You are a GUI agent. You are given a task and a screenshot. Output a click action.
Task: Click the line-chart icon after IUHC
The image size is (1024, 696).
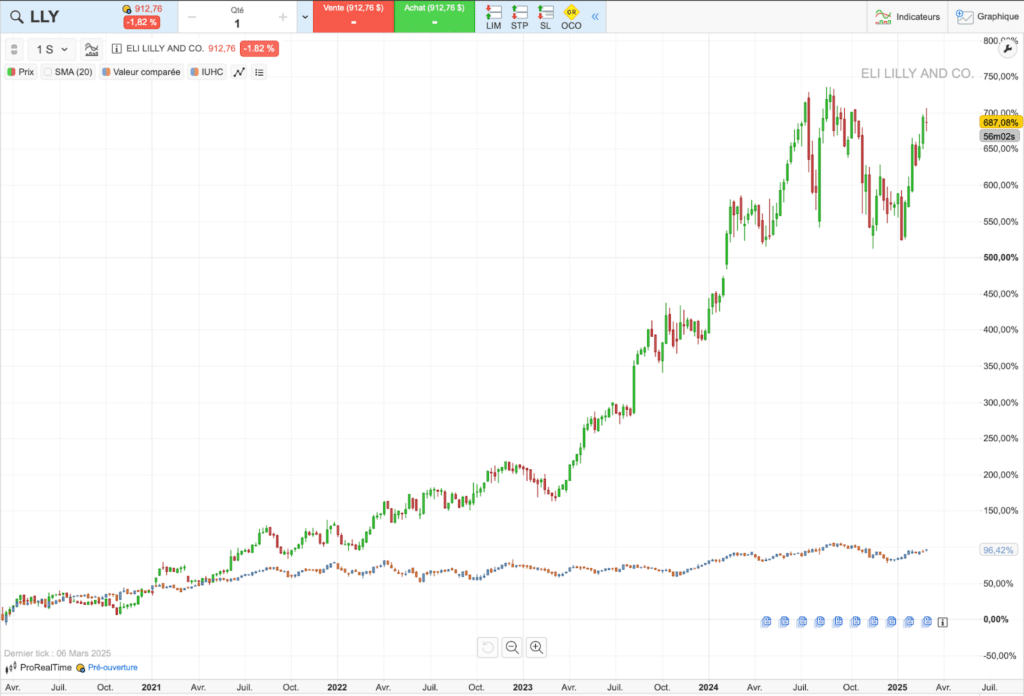click(239, 72)
